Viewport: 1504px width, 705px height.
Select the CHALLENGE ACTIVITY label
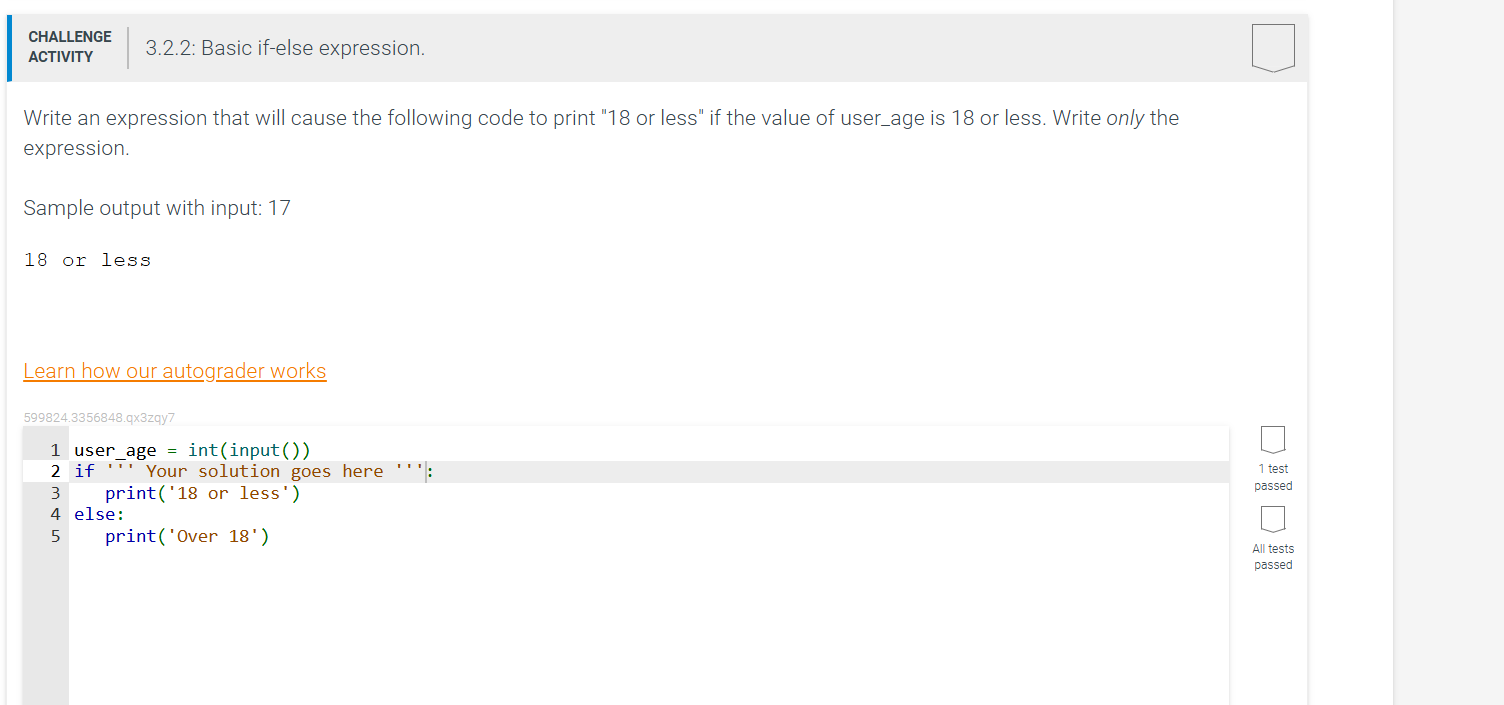click(69, 44)
